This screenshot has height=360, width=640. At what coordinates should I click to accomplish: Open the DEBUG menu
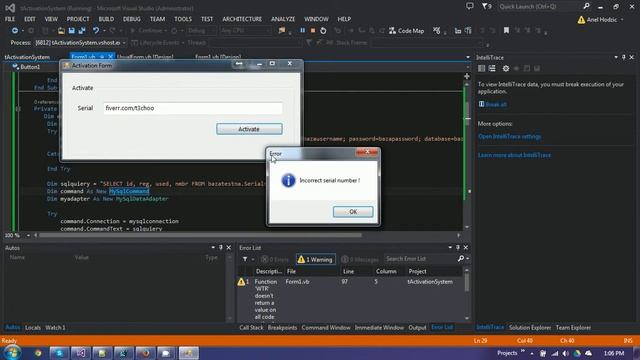tap(131, 19)
